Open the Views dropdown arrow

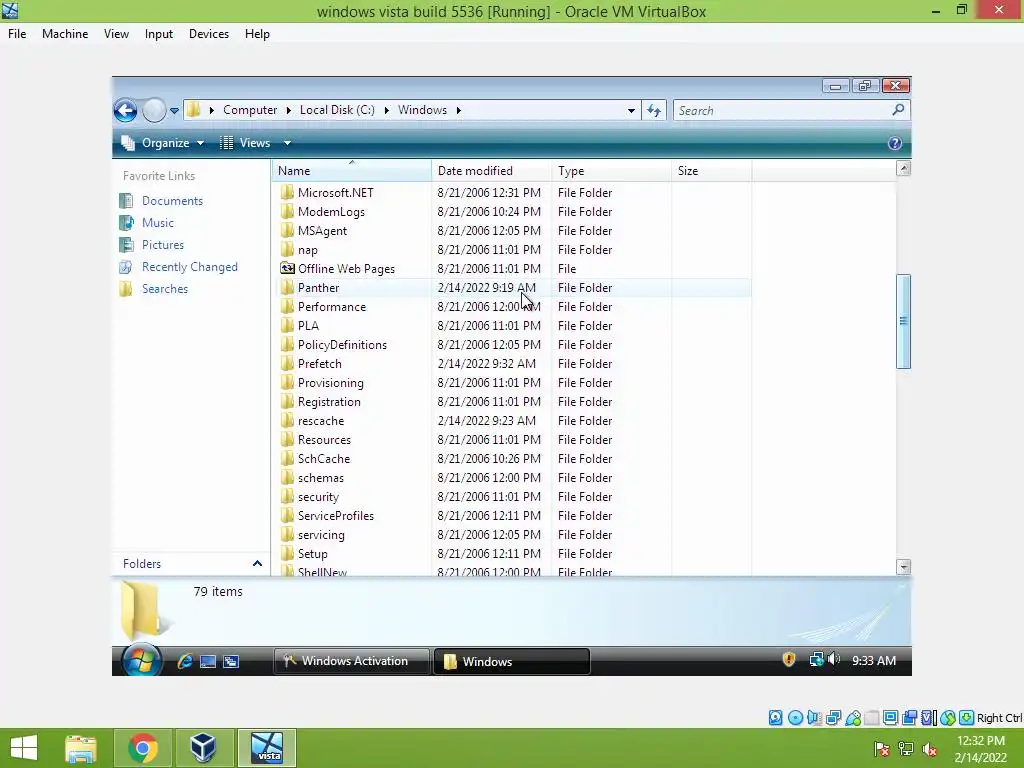pos(287,143)
